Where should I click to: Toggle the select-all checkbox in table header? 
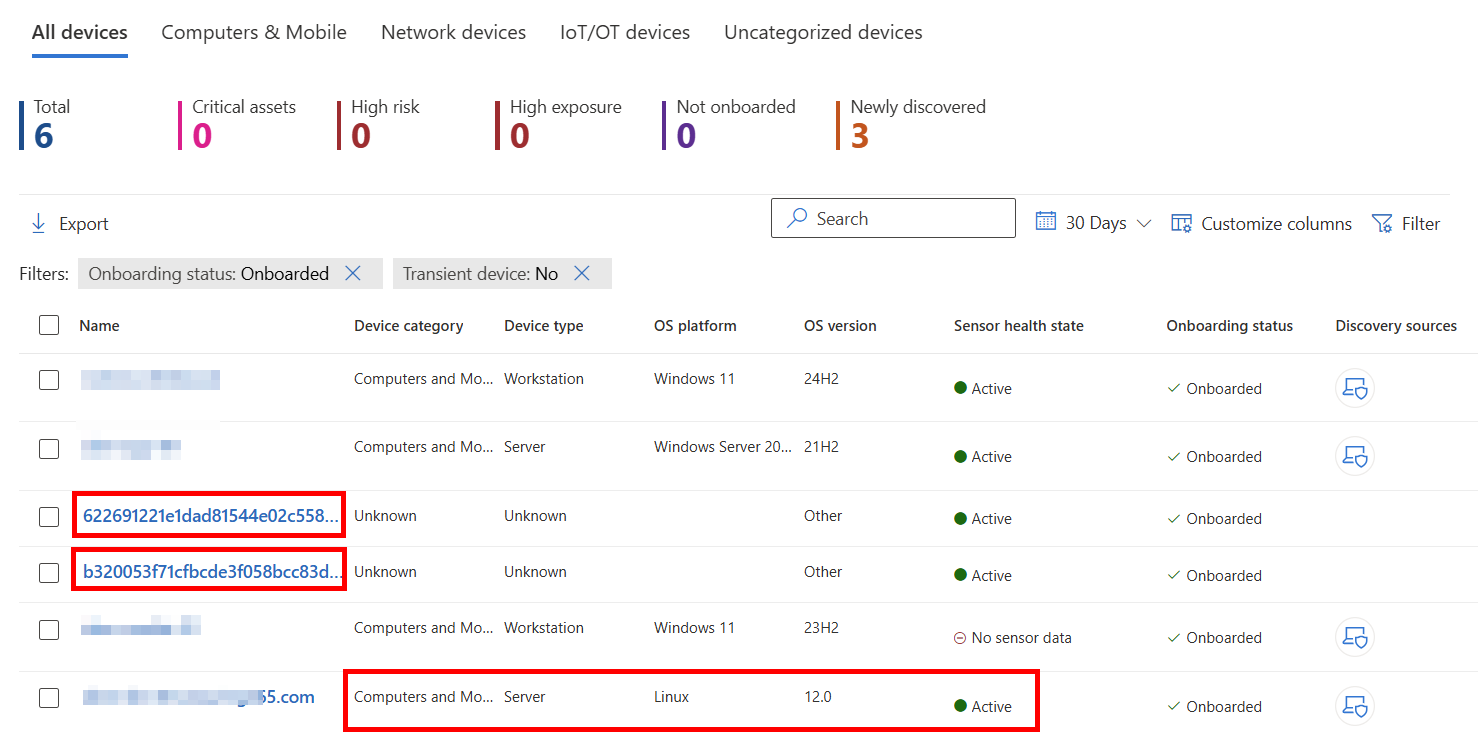49,325
